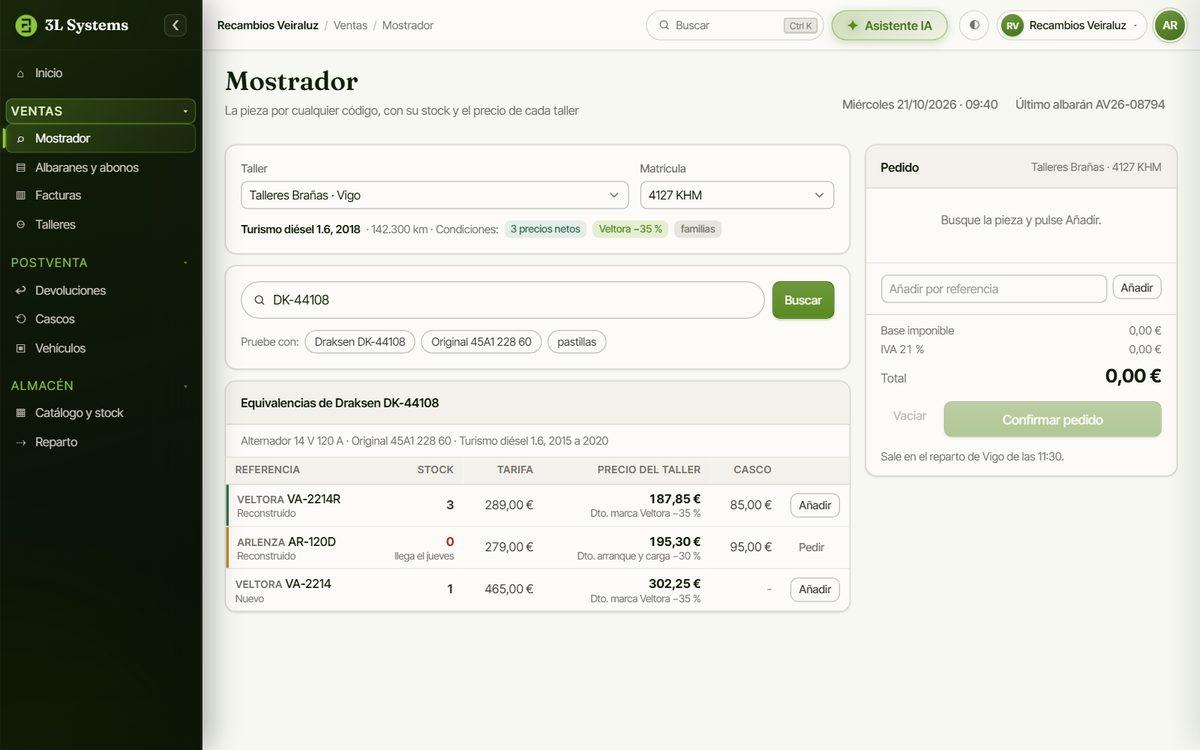The width and height of the screenshot is (1200, 750).
Task: Click the 3 precios netos tag
Action: pyautogui.click(x=545, y=229)
